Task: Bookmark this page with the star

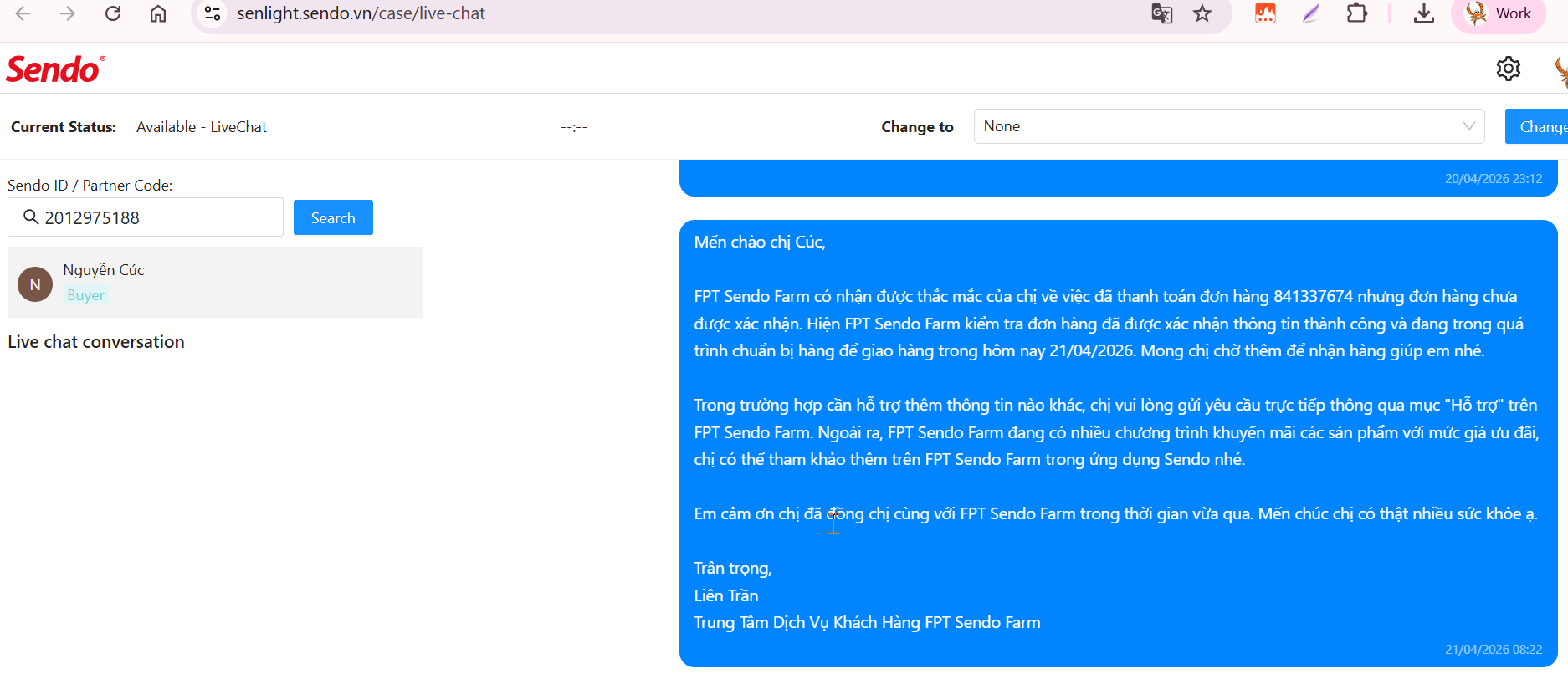Action: [x=1202, y=13]
